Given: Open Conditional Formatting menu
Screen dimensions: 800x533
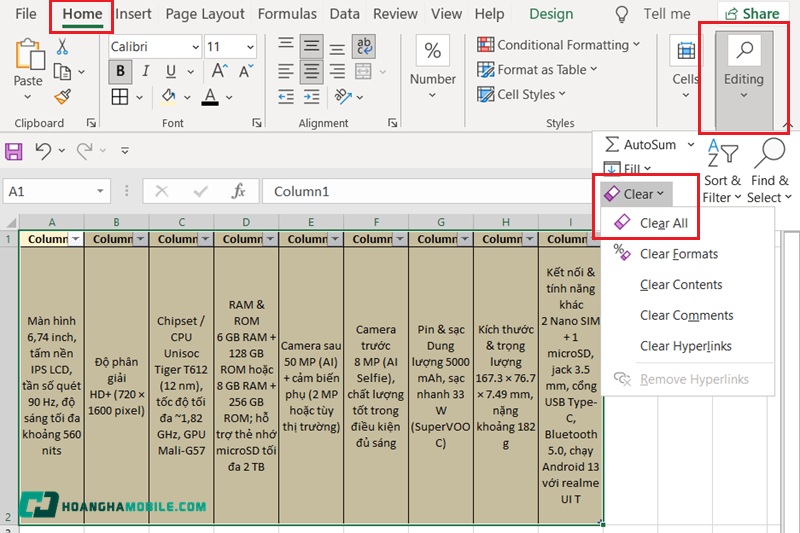Looking at the screenshot, I should pos(558,45).
